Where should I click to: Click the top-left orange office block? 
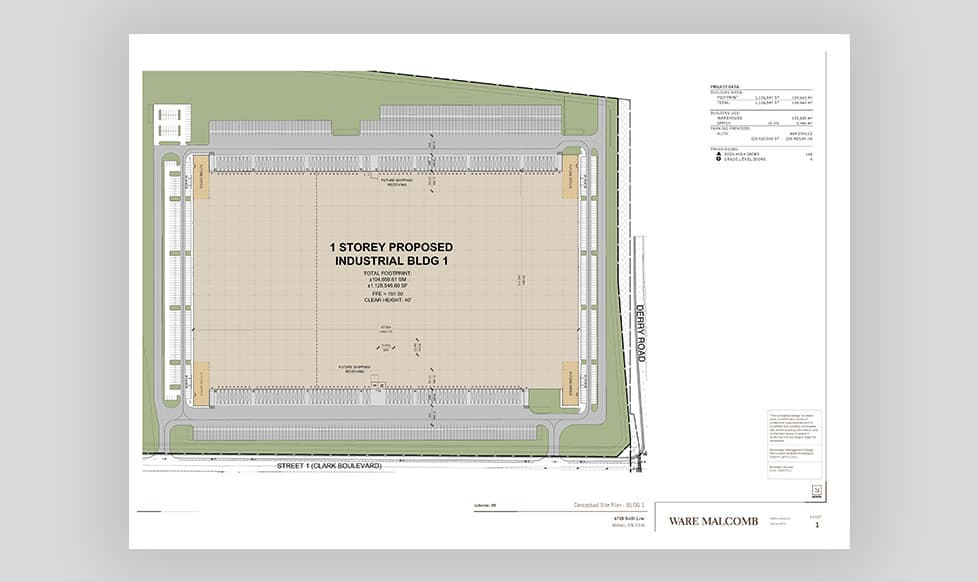pos(200,184)
